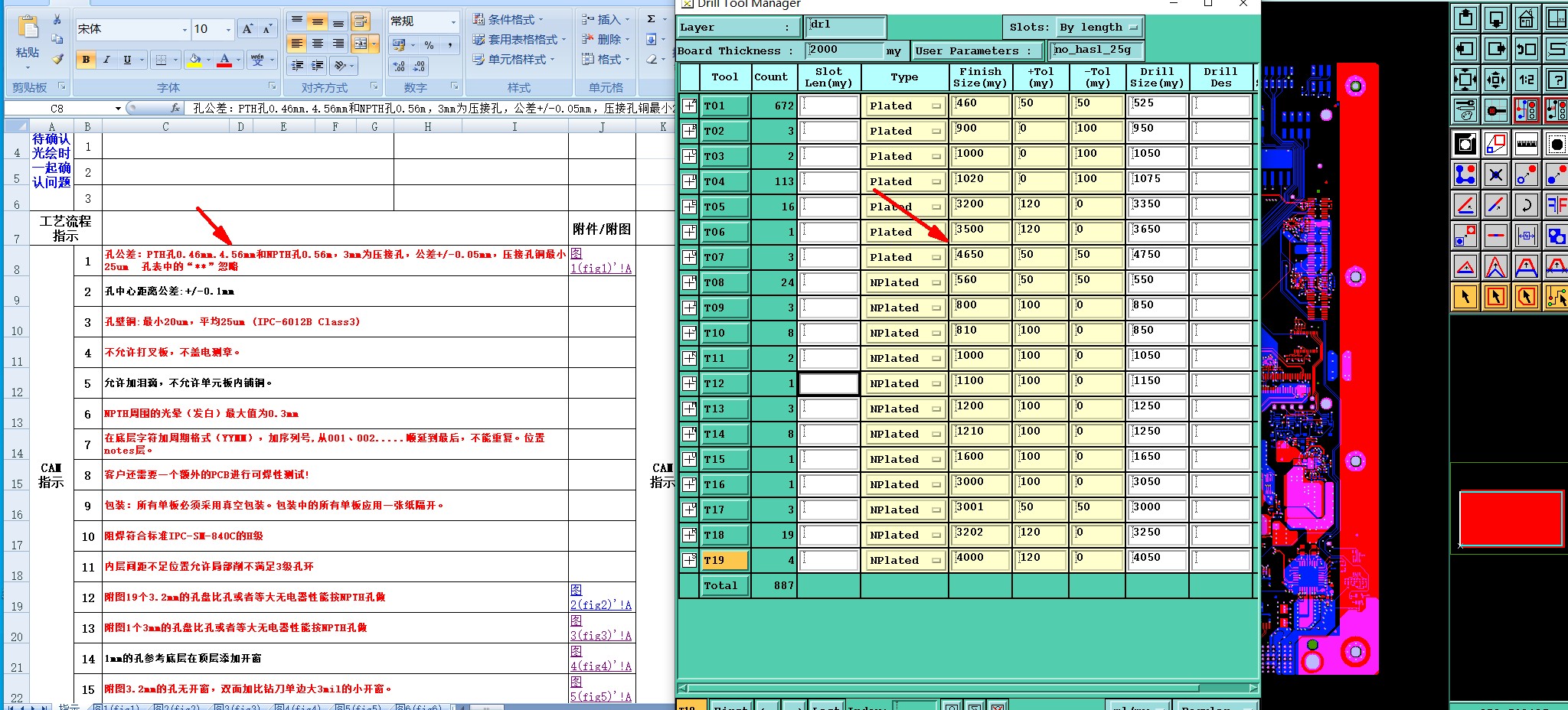Click the Increase Font Size icon
This screenshot has height=710, width=1568.
[247, 29]
